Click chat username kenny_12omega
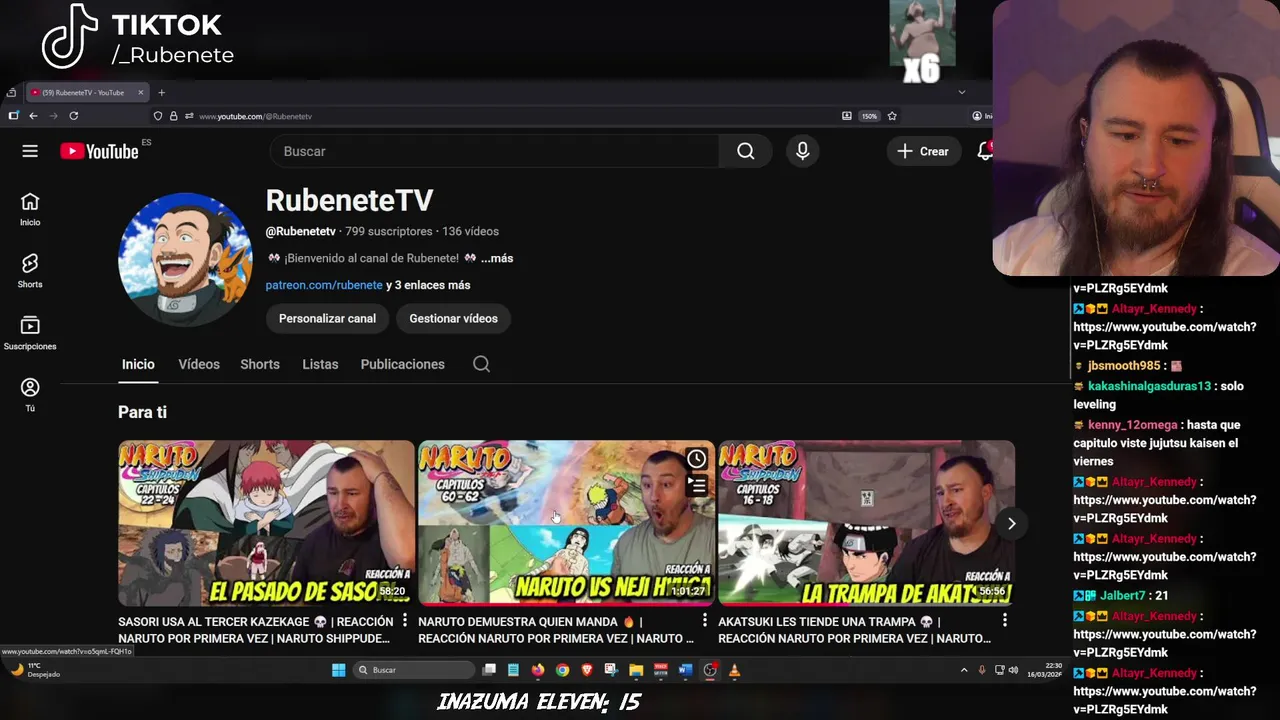Viewport: 1280px width, 720px height. point(1134,425)
